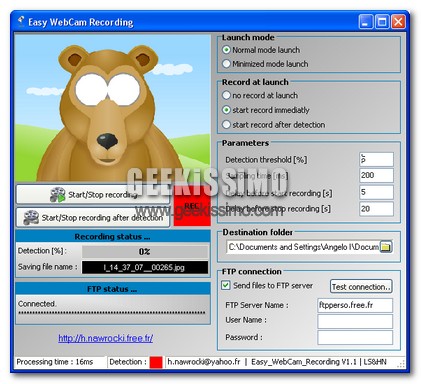
Task: Toggle Send files to FTP server checkbox
Action: [226, 285]
